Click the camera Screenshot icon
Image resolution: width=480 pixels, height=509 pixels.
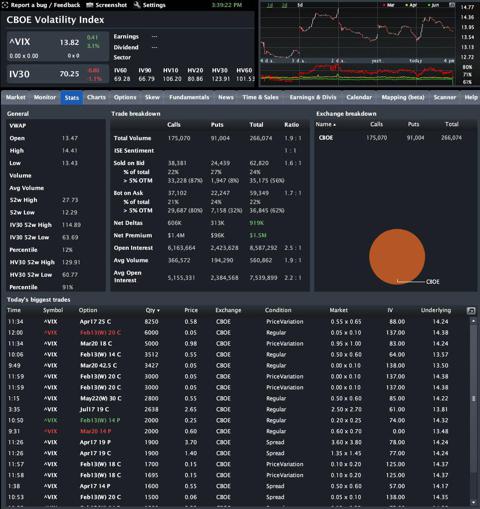tap(89, 5)
